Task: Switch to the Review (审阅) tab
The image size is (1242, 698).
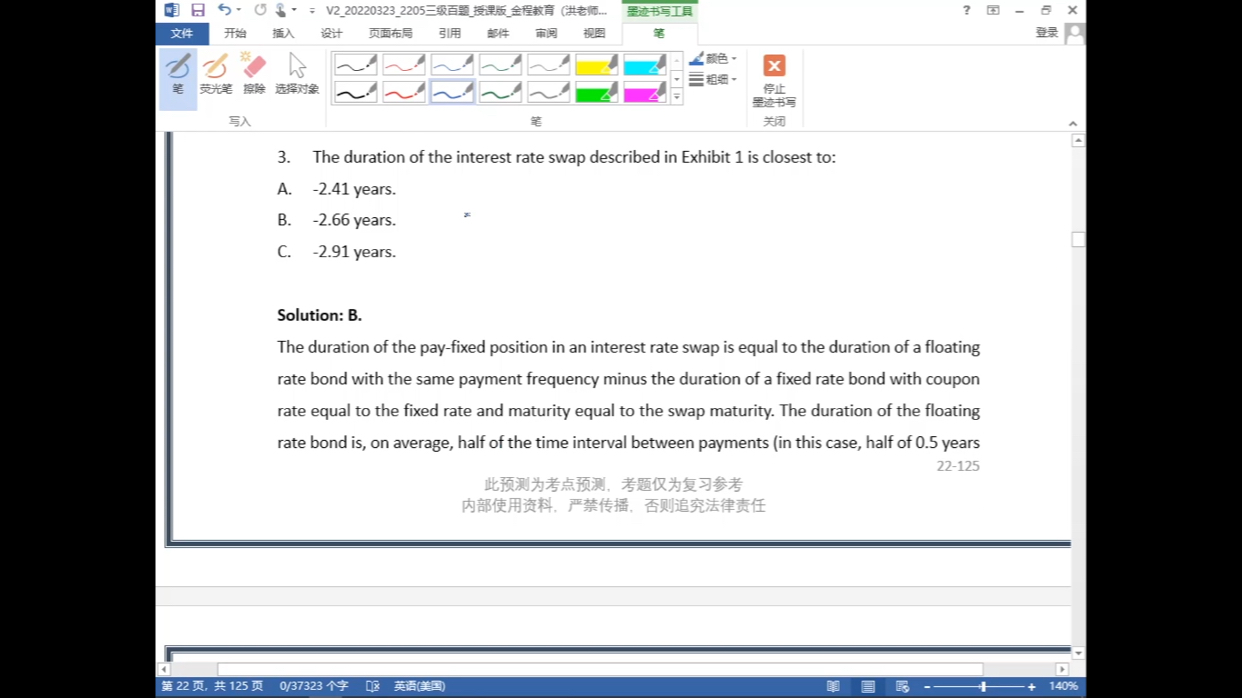Action: pyautogui.click(x=546, y=33)
